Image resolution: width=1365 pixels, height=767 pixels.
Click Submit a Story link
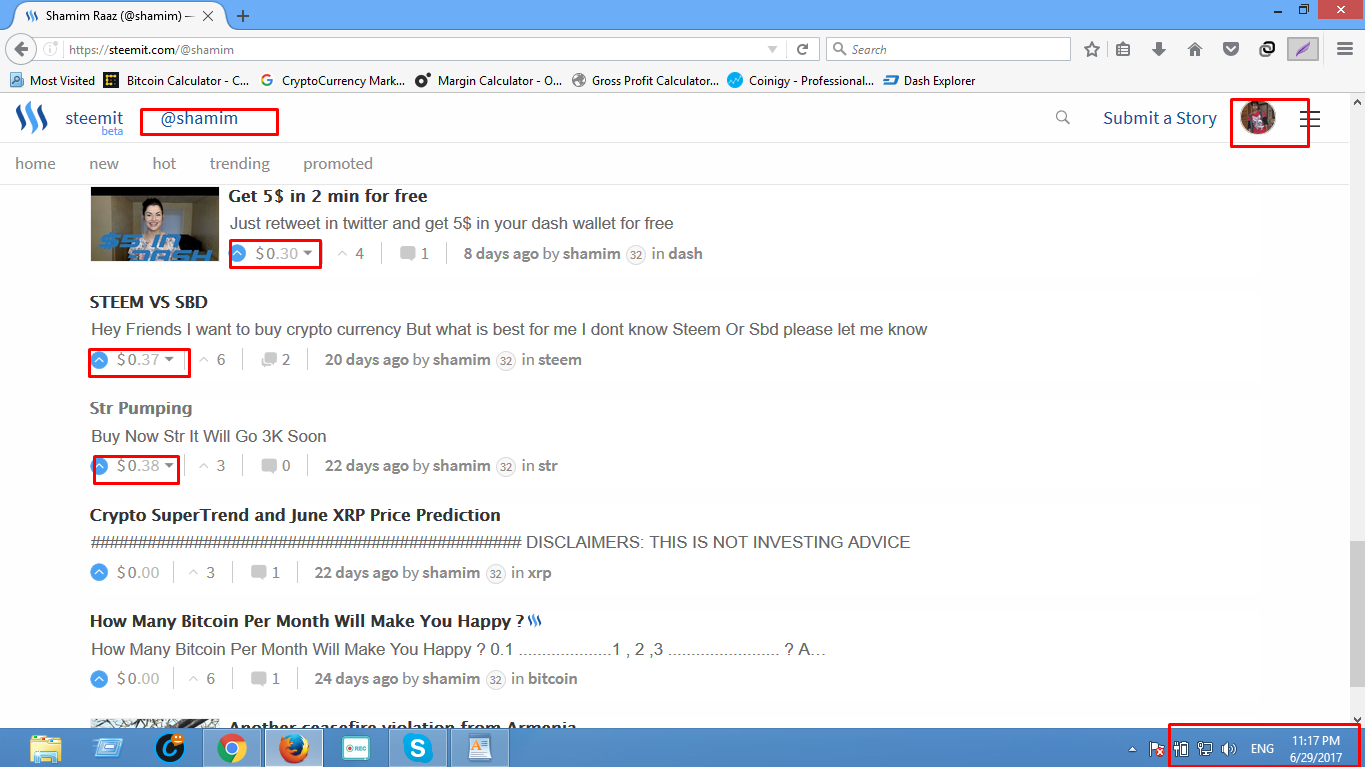pos(1160,118)
